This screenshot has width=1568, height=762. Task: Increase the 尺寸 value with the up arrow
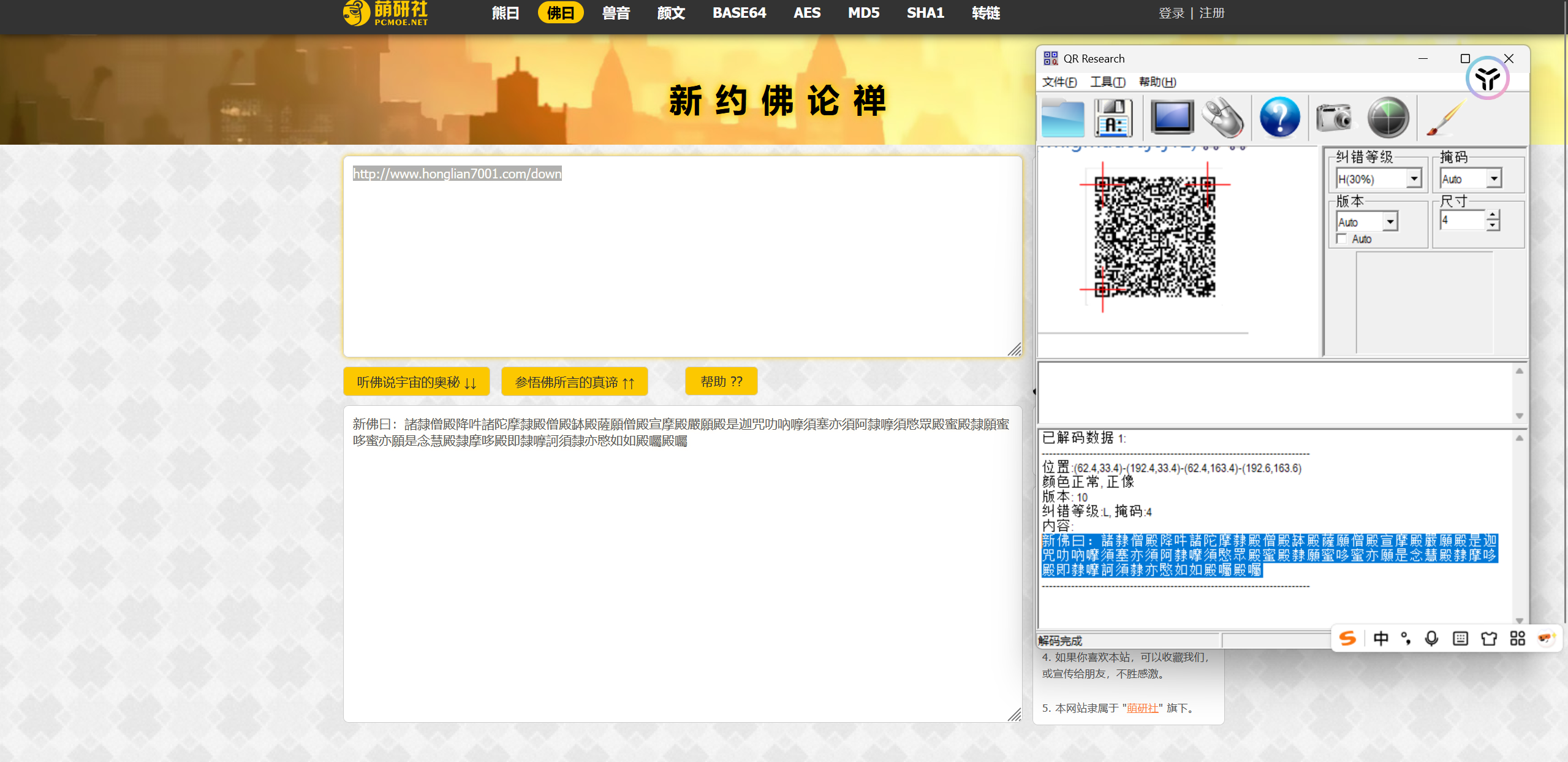[1493, 215]
